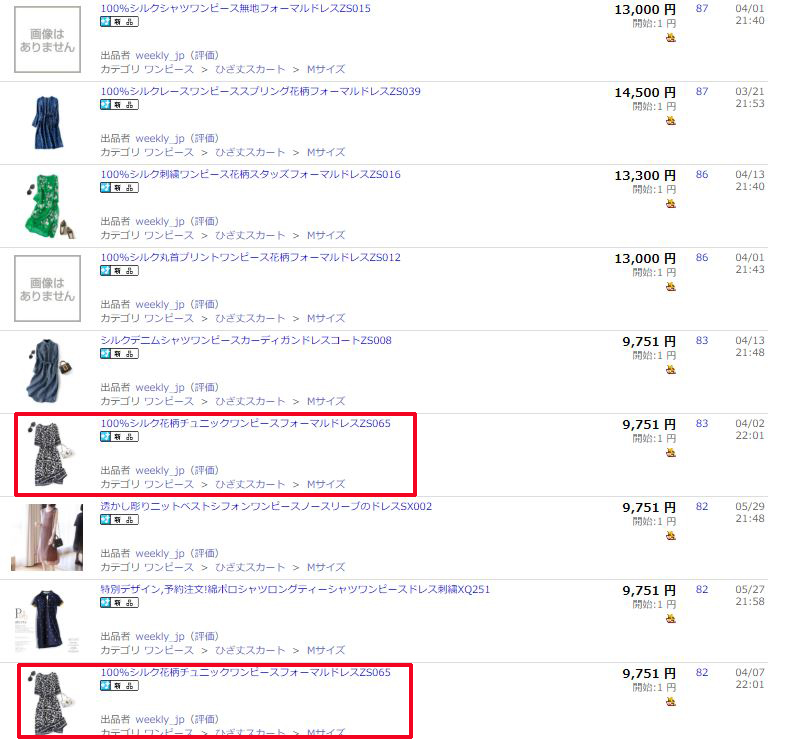Click the new-item badge under the ZS008 listing
This screenshot has height=739, width=799.
(x=119, y=354)
